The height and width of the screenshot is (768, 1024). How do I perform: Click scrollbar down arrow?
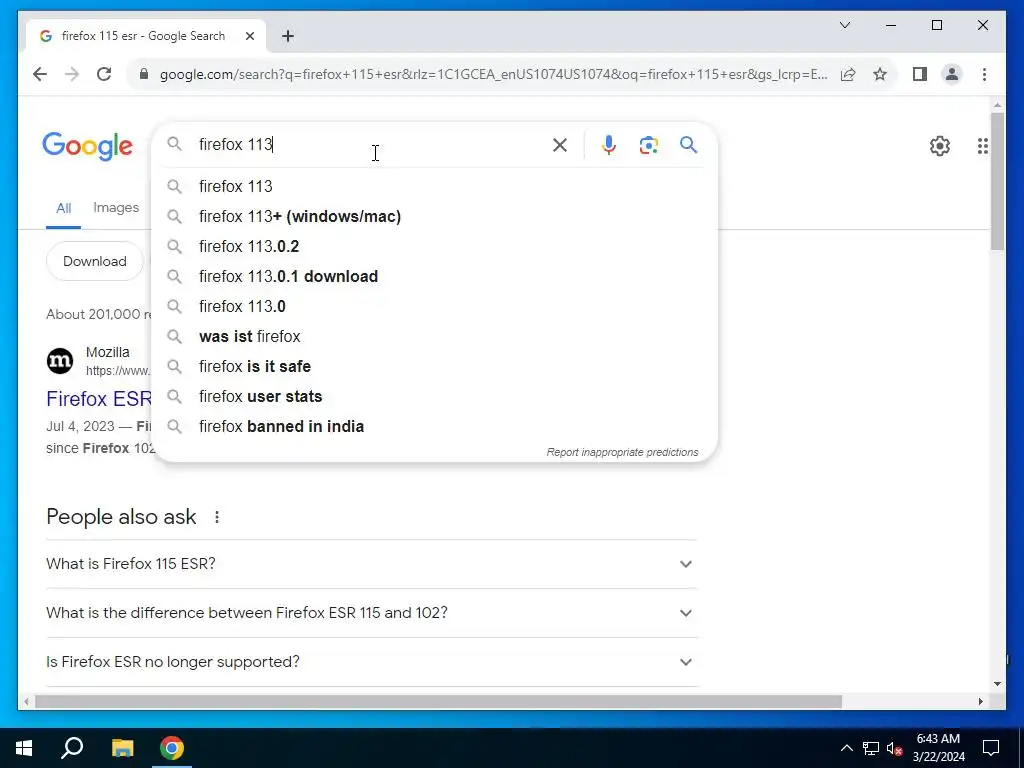click(x=997, y=684)
